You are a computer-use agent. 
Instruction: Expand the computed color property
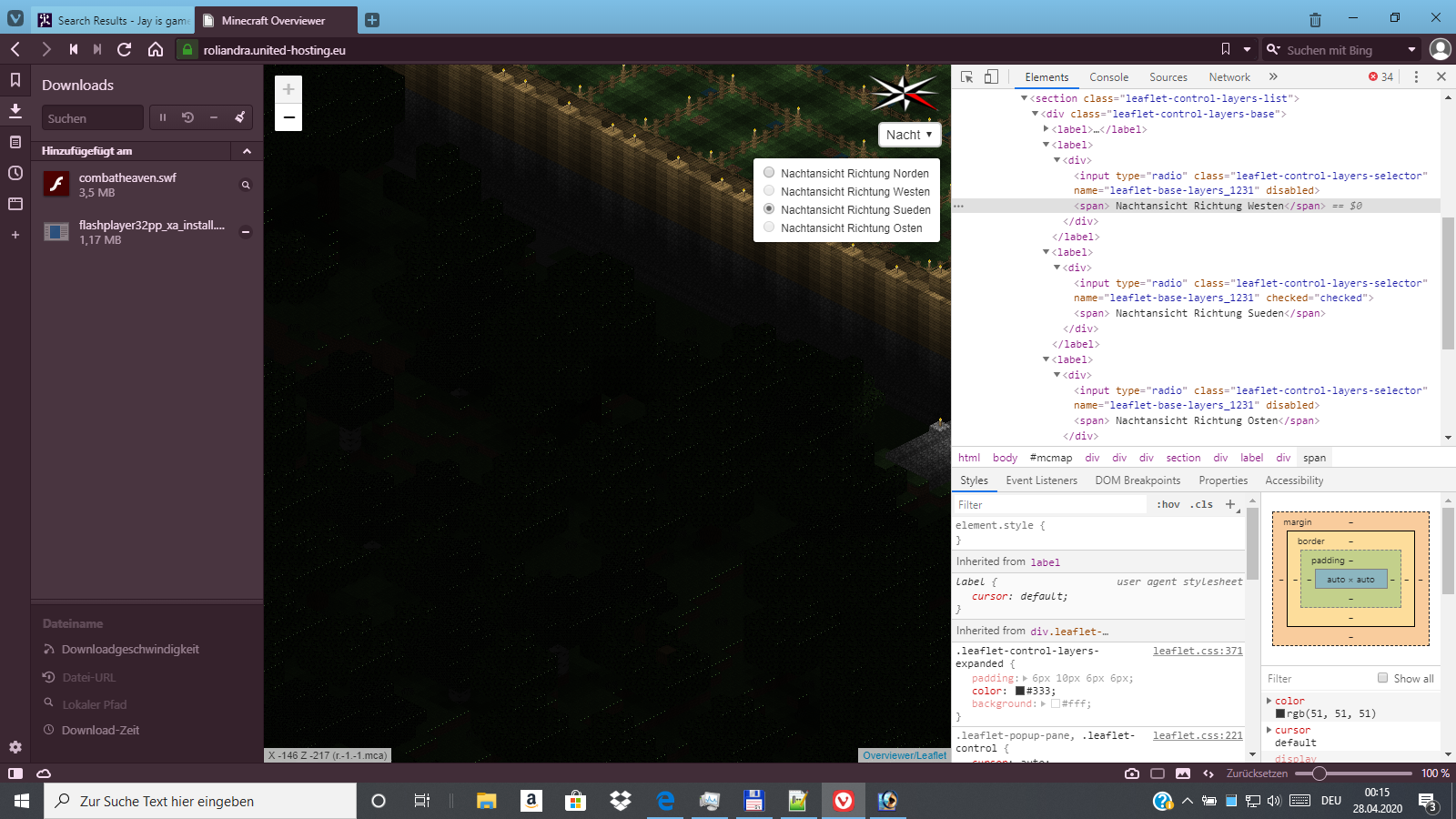tap(1269, 701)
